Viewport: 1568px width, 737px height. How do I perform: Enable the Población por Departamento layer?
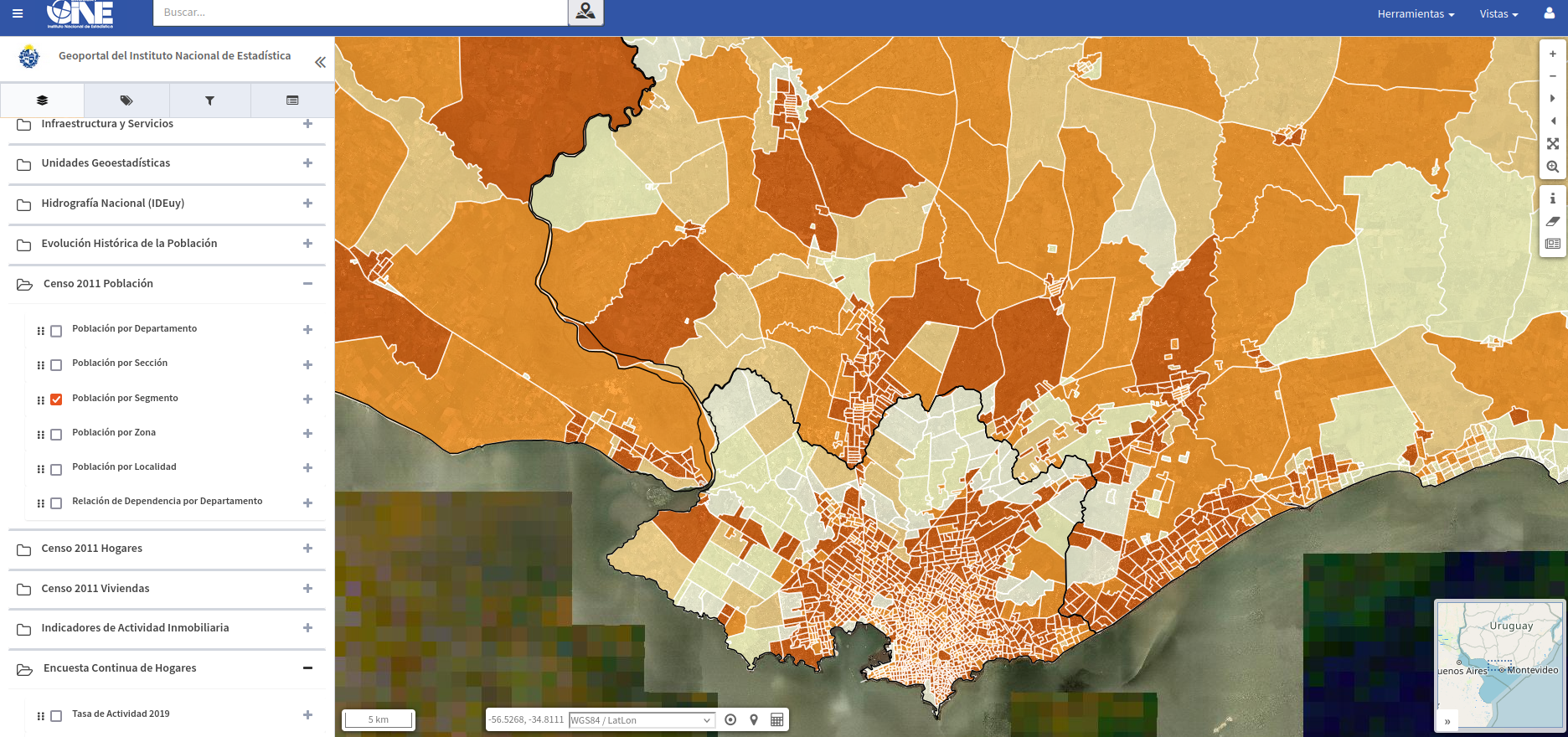[56, 331]
